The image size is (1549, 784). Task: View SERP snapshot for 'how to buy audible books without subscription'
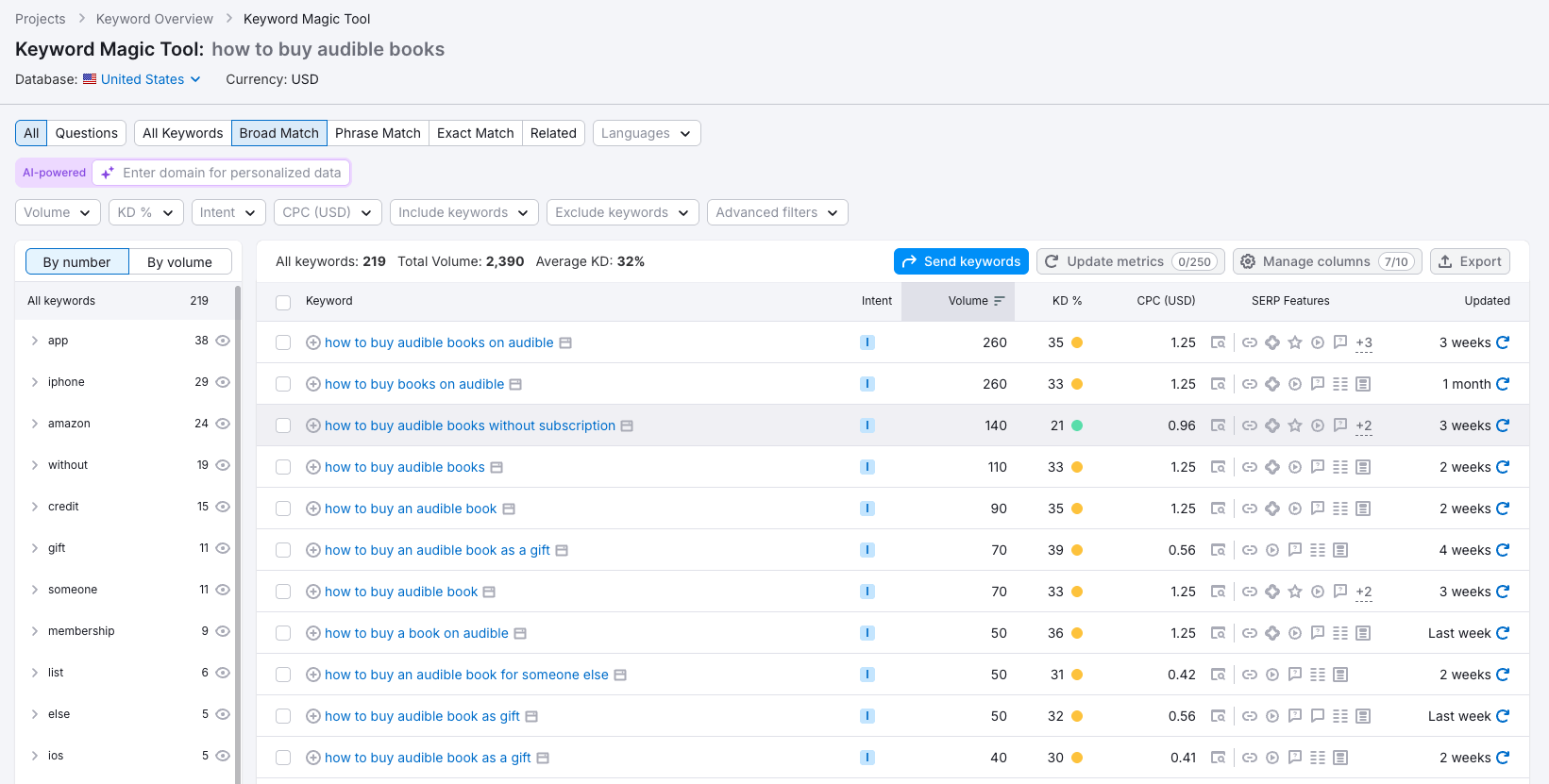(1219, 425)
